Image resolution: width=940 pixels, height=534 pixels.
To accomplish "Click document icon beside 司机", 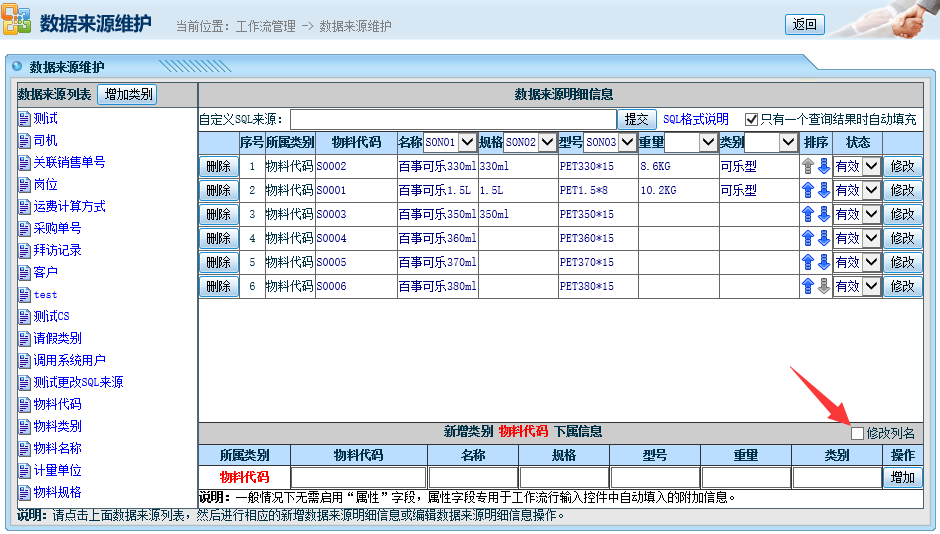I will pos(25,141).
